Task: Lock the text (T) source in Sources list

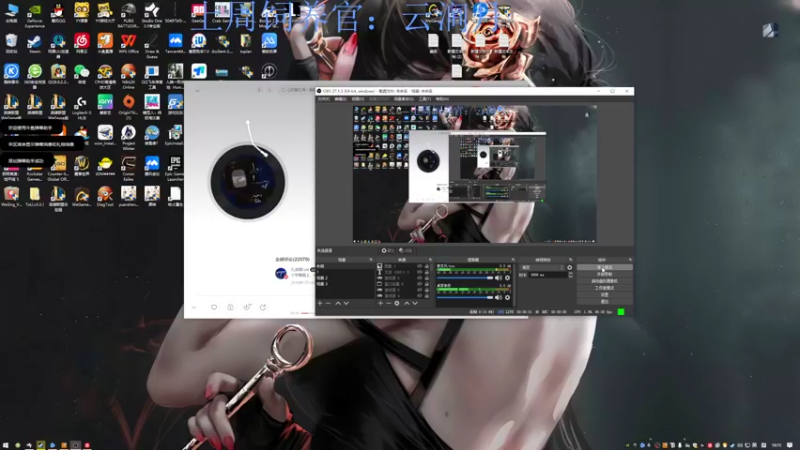Action: [x=427, y=272]
